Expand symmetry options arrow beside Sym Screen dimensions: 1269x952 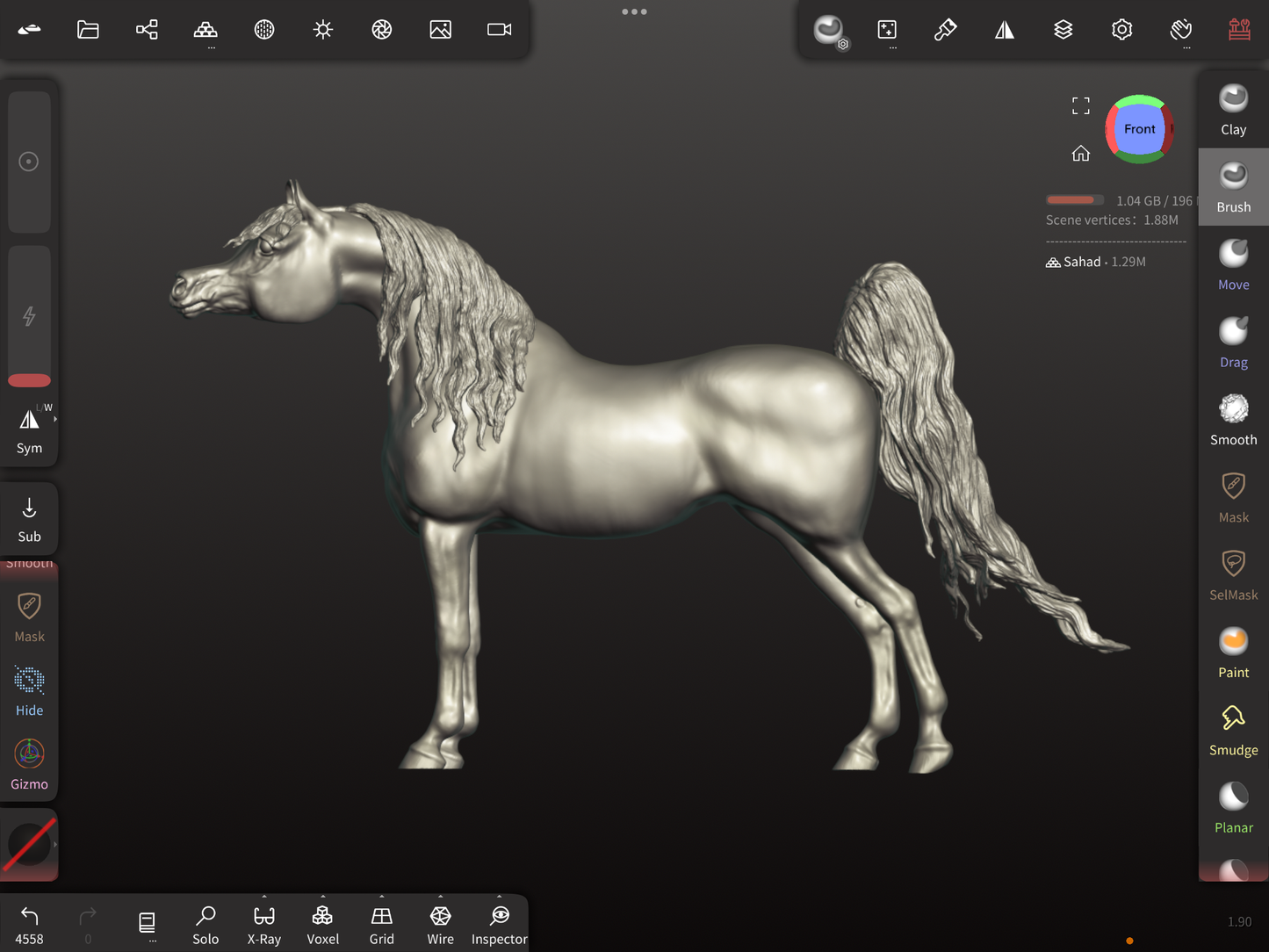[55, 420]
